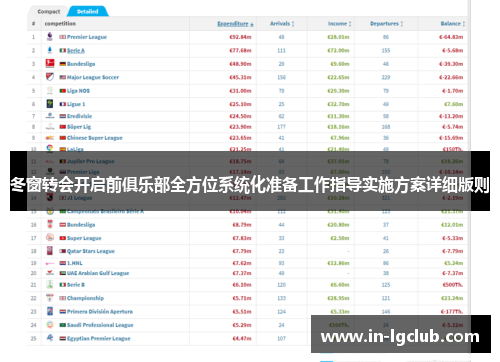
Task: Click Premier League expenditure €92.84m
Action: pyautogui.click(x=240, y=37)
